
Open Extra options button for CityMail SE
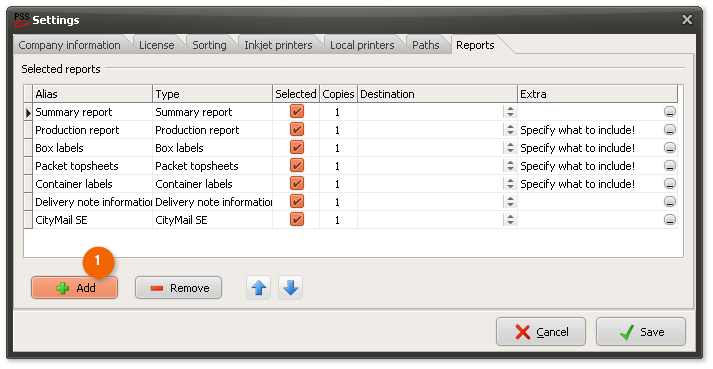(669, 219)
